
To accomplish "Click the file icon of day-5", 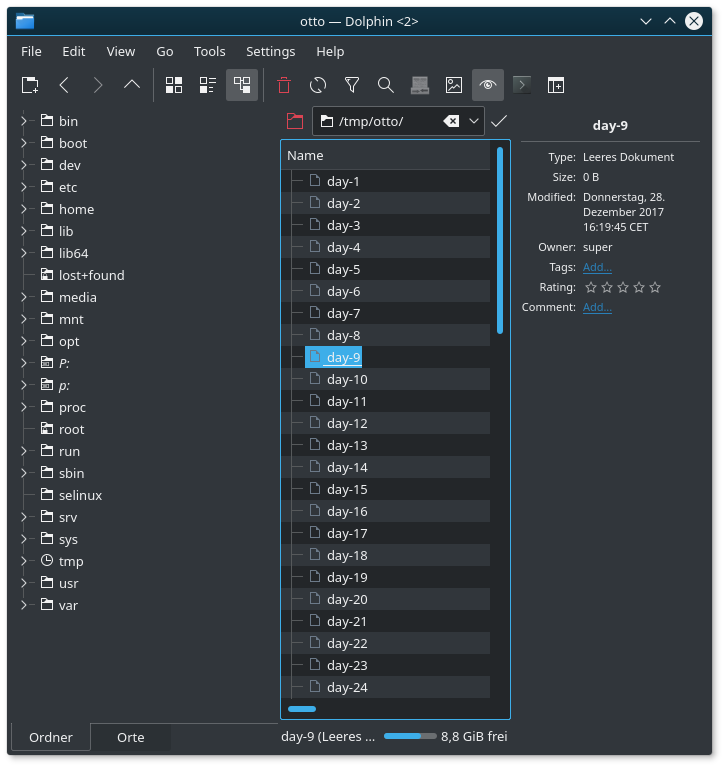I will coord(315,269).
